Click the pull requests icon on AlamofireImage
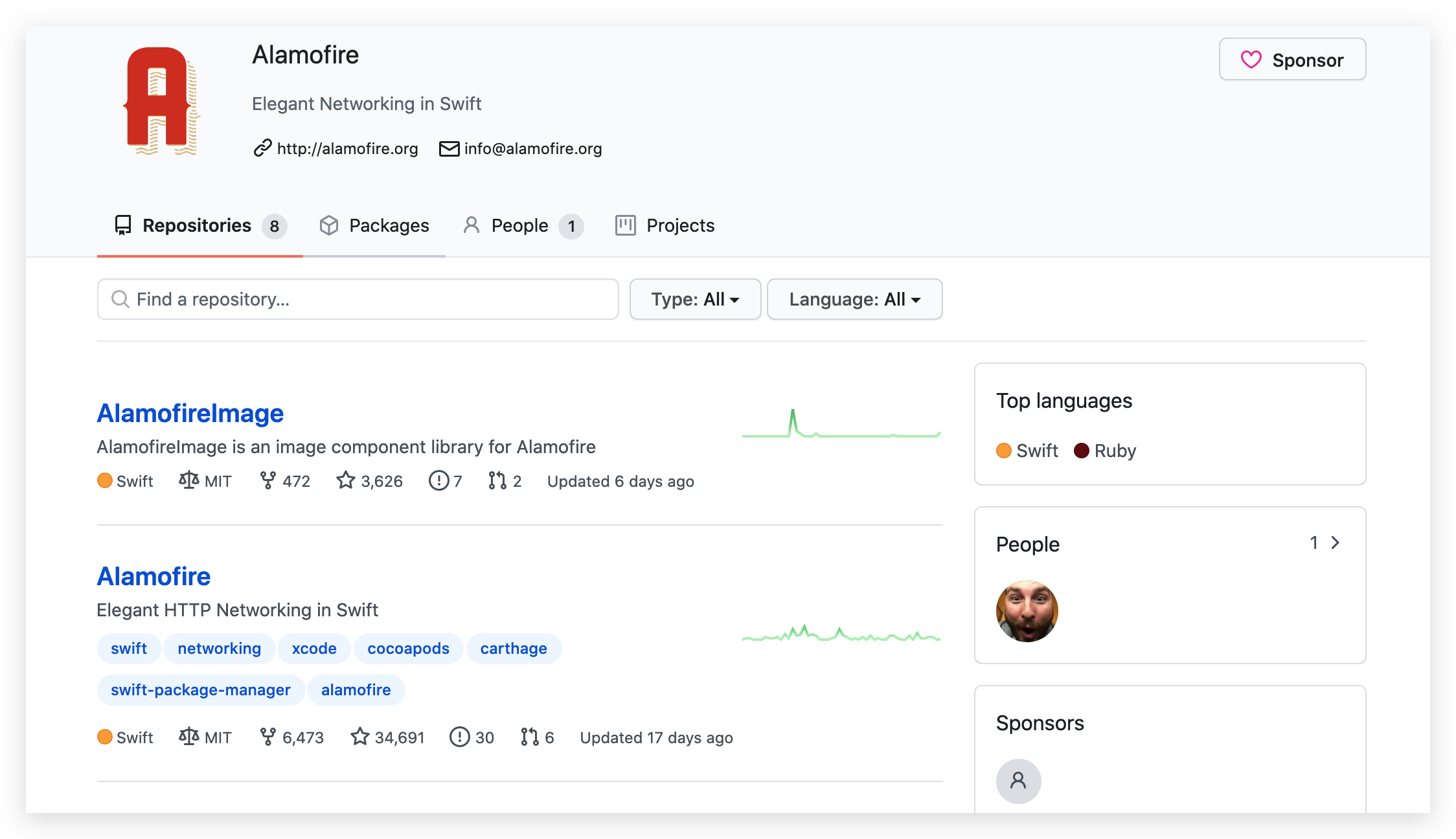 497,480
